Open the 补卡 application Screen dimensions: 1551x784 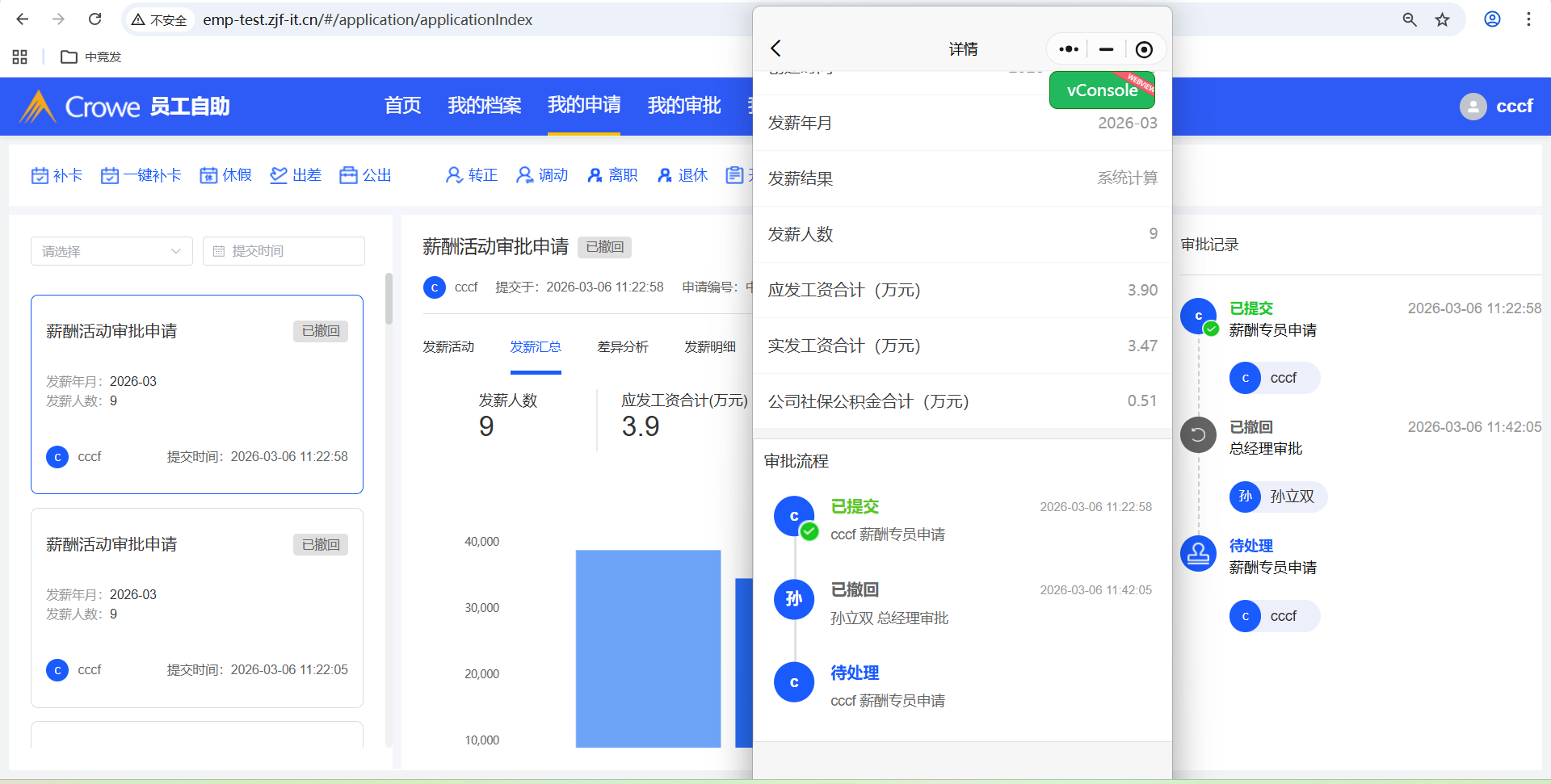(x=57, y=175)
